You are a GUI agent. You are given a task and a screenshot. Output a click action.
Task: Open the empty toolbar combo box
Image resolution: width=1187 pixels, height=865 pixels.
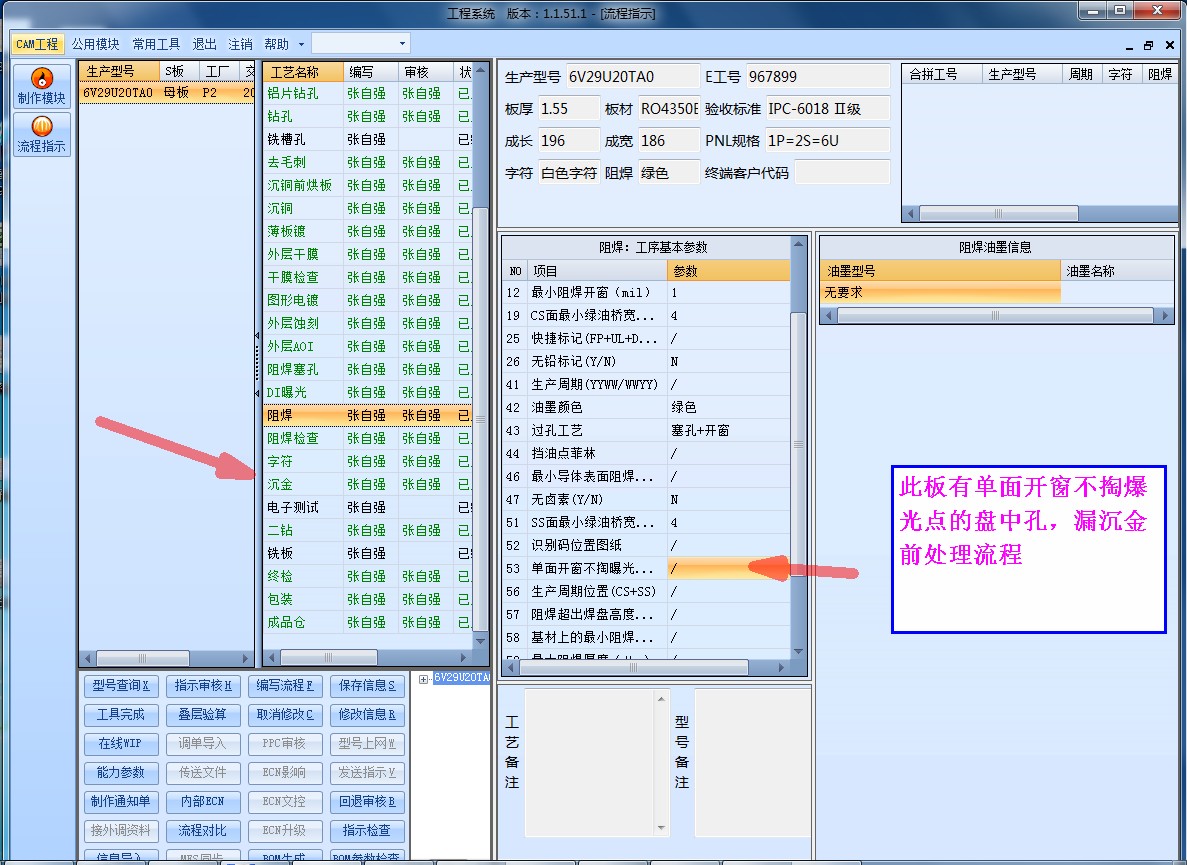360,44
